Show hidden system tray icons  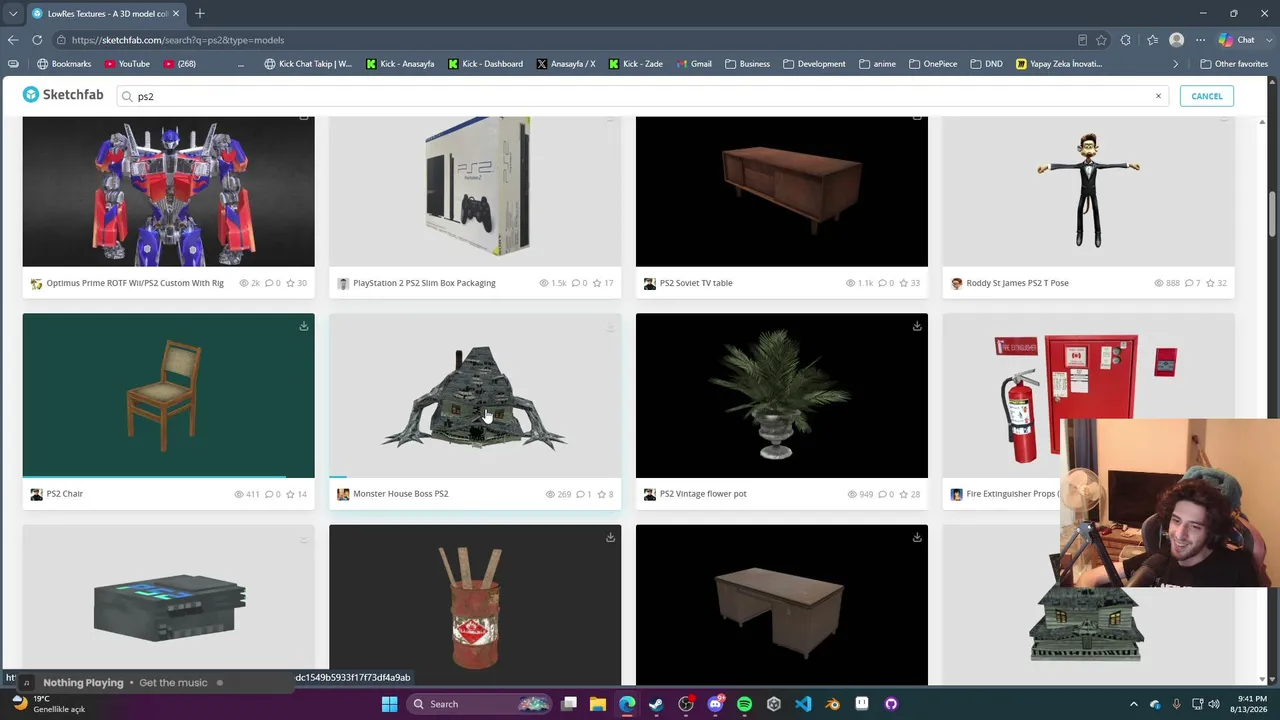tap(1133, 704)
